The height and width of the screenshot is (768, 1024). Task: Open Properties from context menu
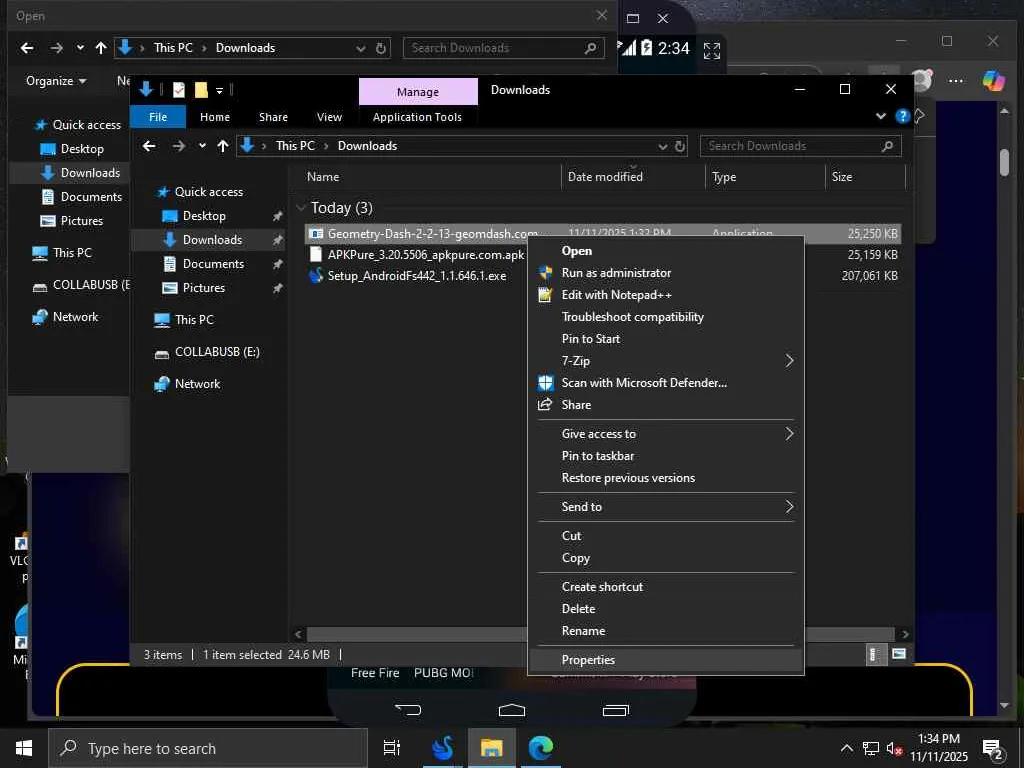pyautogui.click(x=588, y=660)
